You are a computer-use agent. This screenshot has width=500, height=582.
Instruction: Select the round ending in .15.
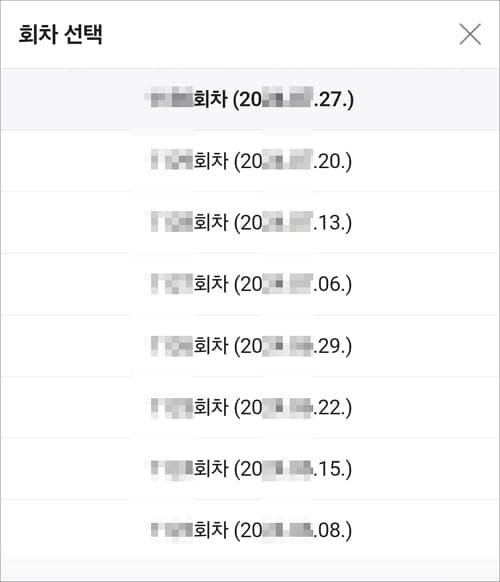pos(250,469)
